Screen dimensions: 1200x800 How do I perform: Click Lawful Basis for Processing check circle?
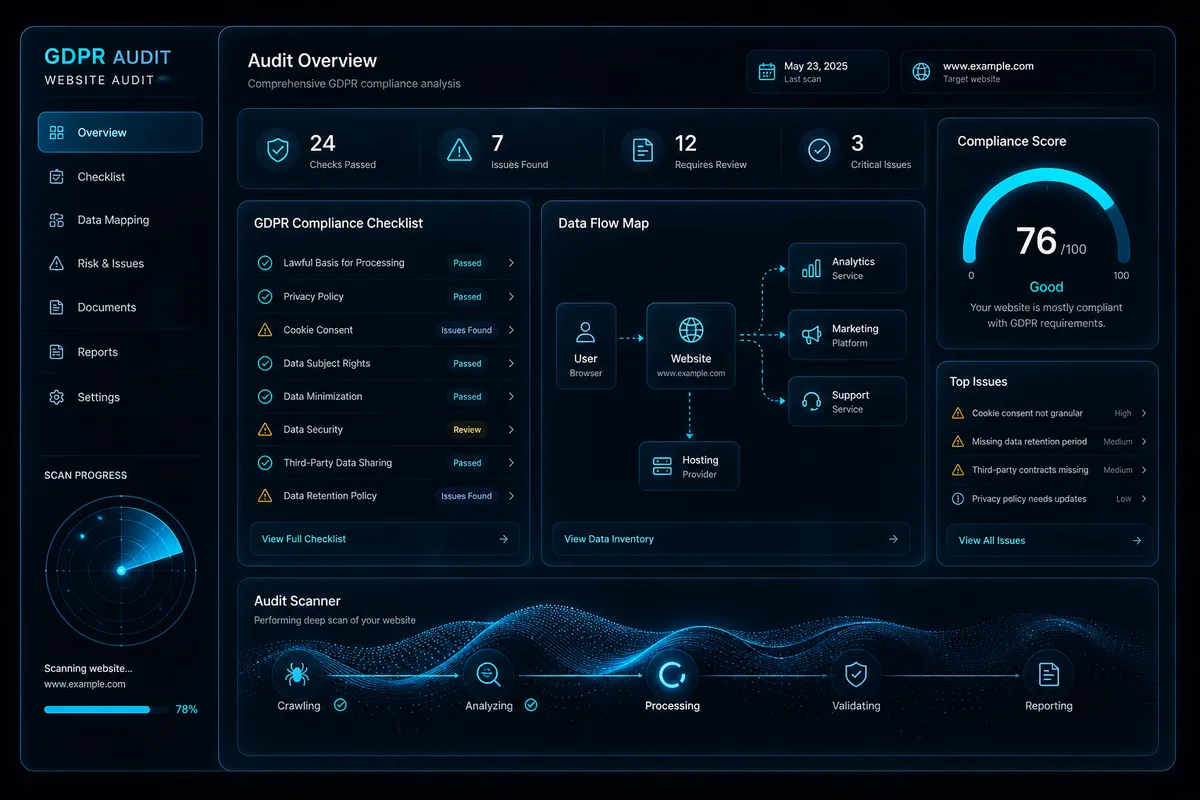(265, 263)
